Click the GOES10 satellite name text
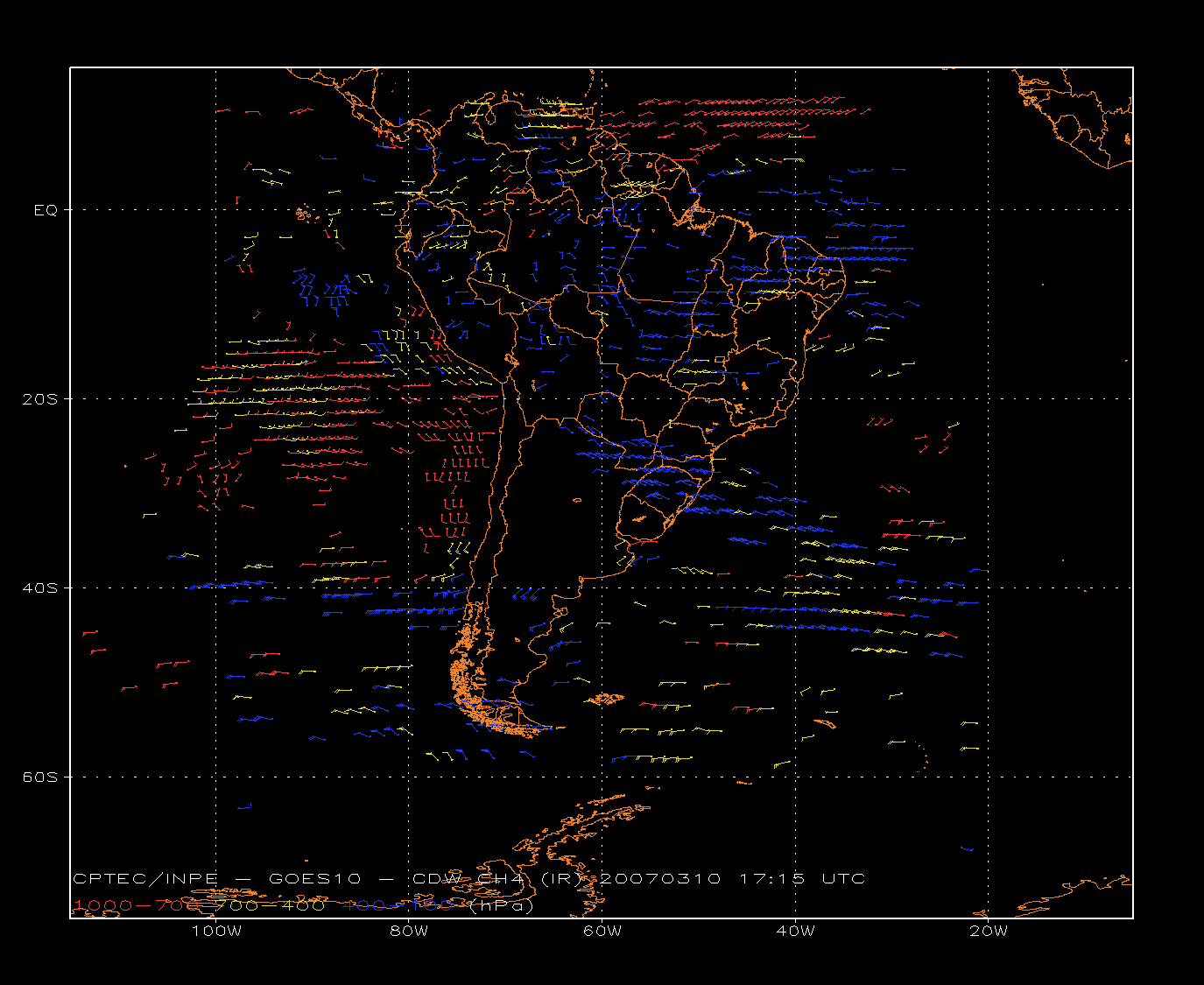The image size is (1204, 985). tap(315, 879)
